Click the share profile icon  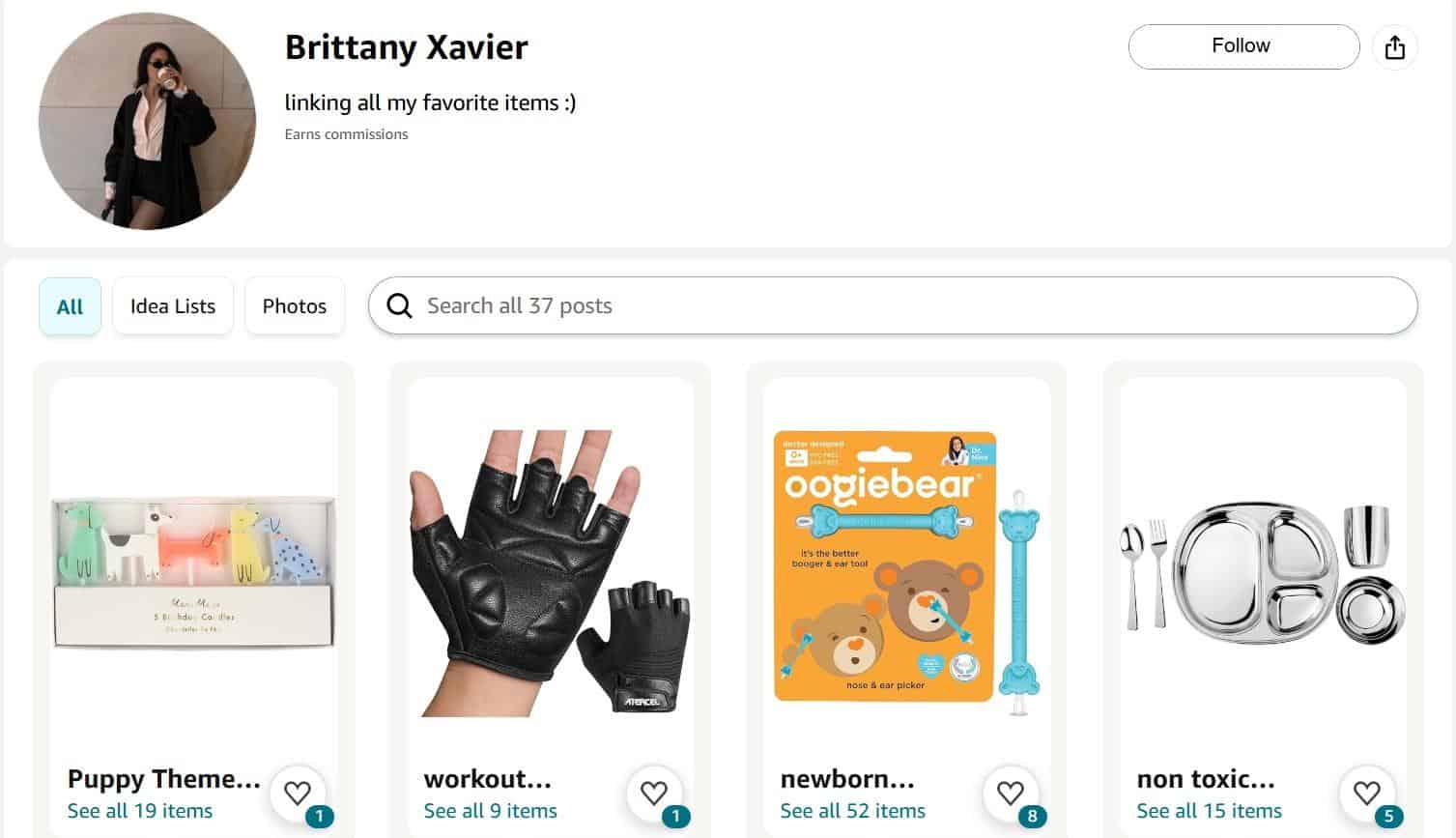(x=1394, y=46)
